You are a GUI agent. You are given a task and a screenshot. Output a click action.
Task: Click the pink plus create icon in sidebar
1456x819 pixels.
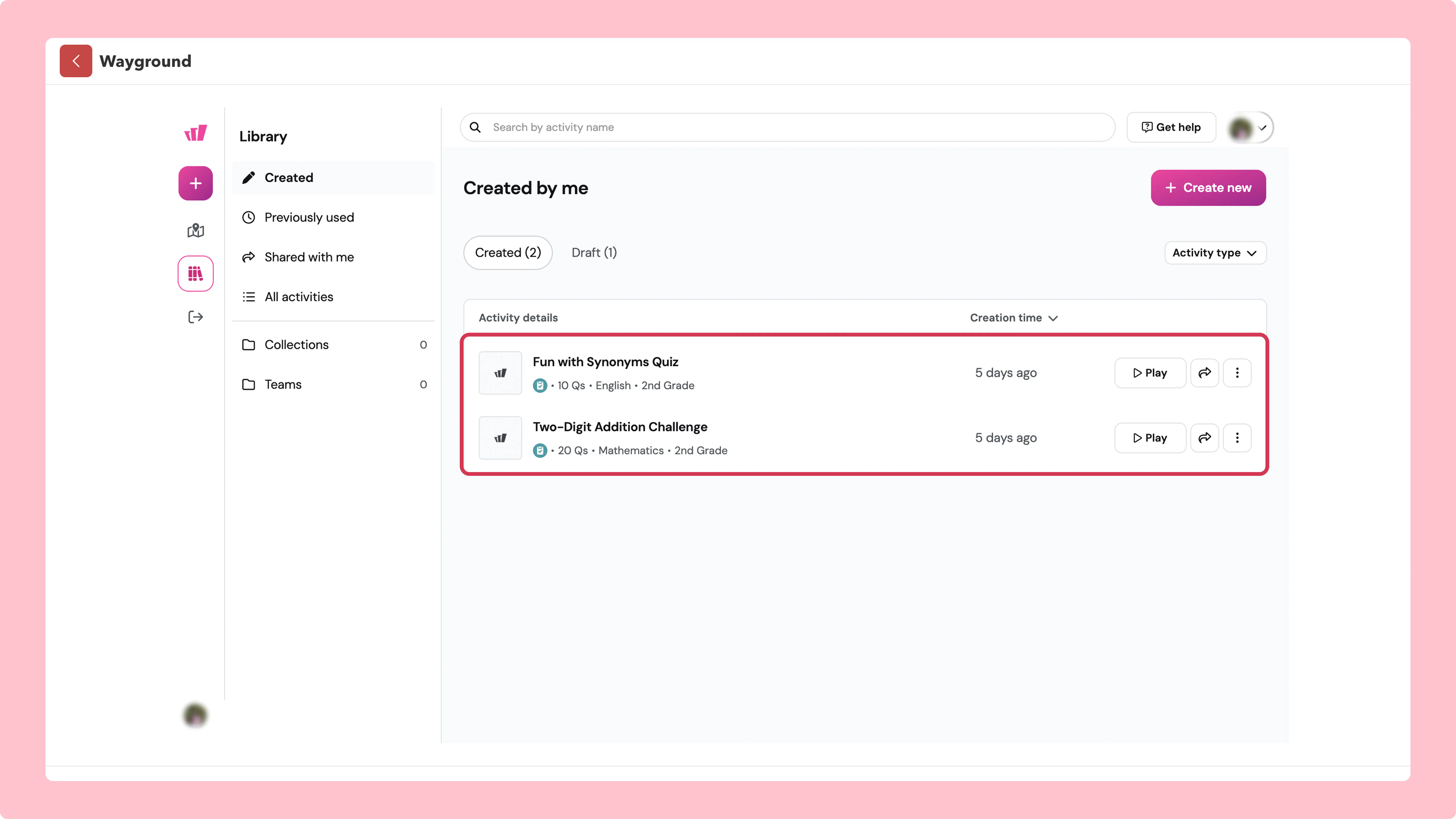pos(196,183)
